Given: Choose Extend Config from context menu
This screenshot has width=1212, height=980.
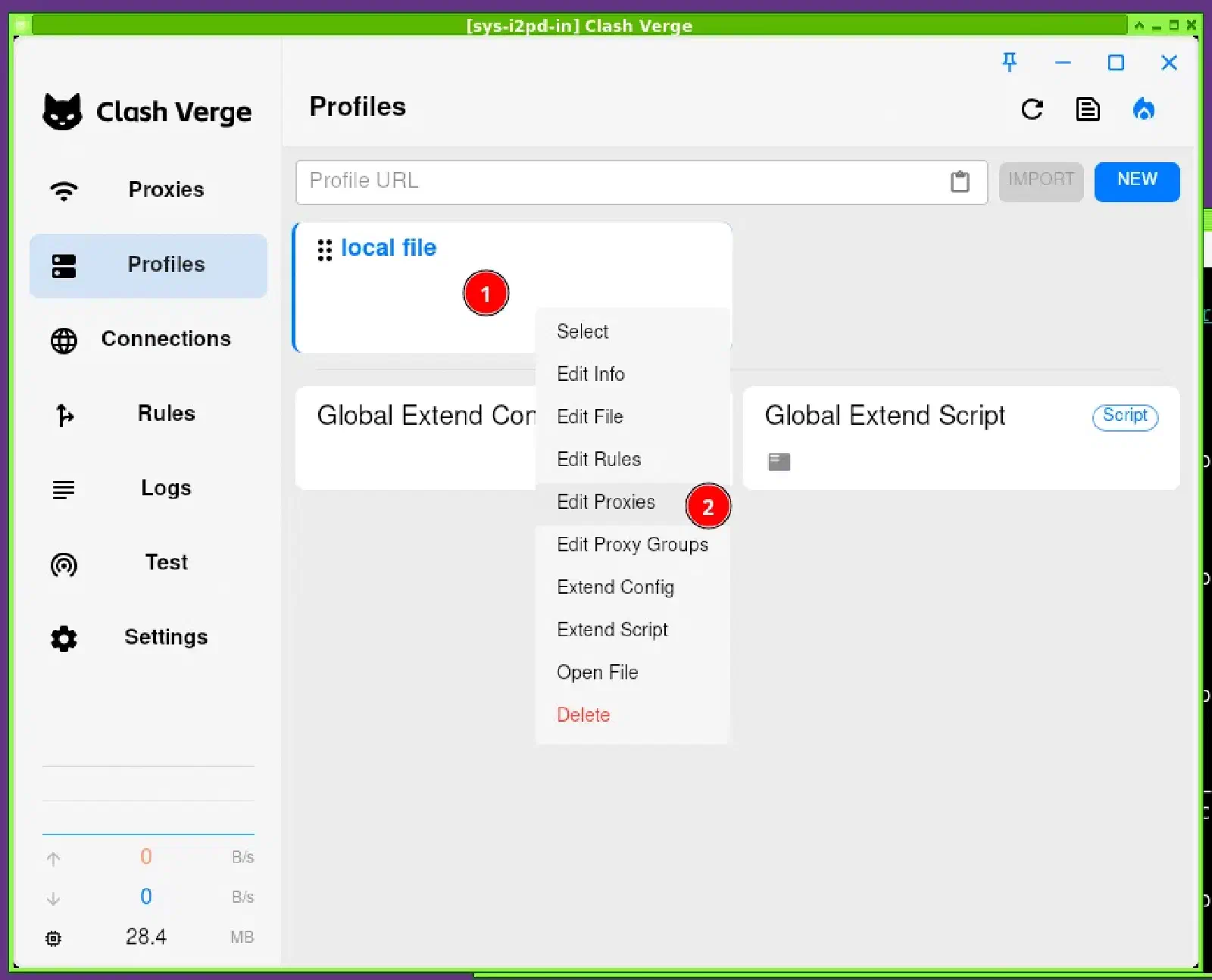Looking at the screenshot, I should point(632,587).
